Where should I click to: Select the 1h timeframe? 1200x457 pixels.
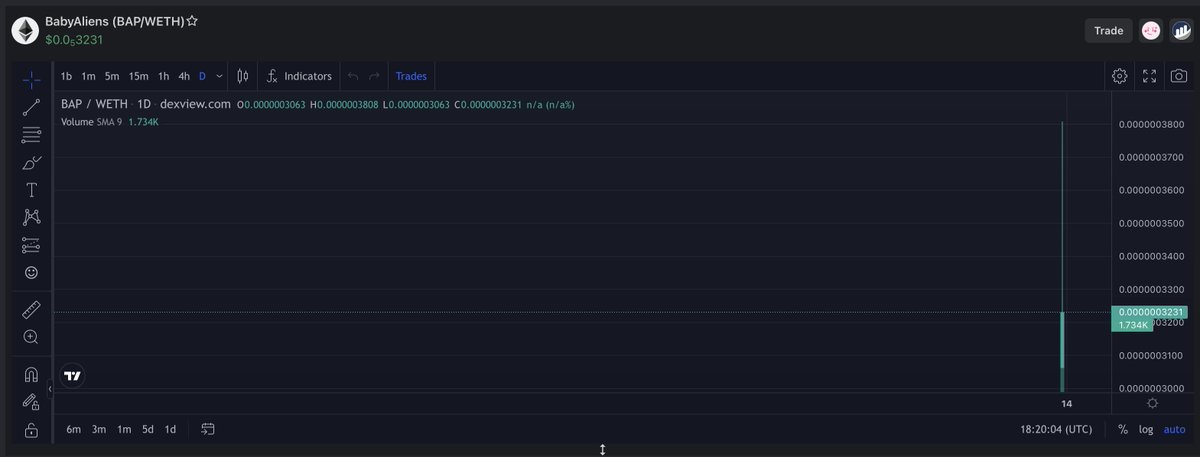(x=163, y=76)
